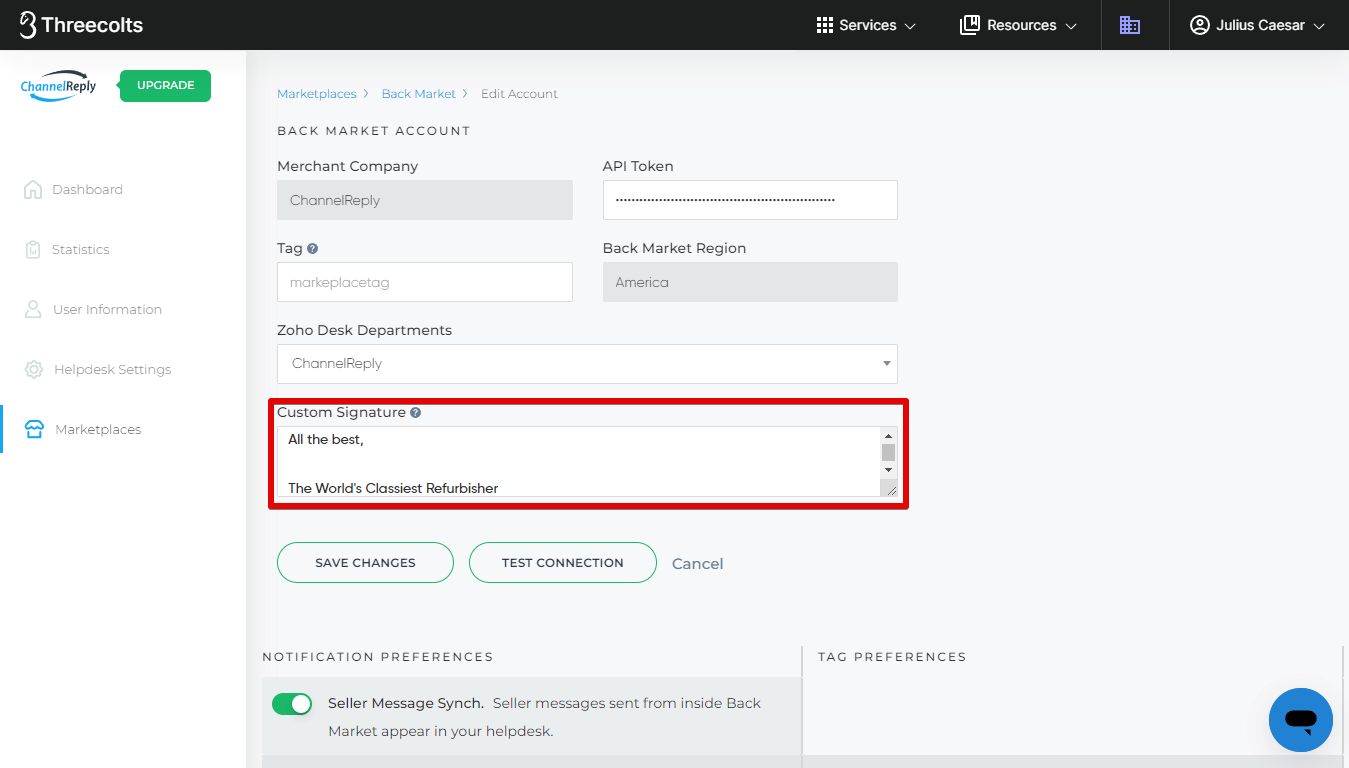Viewport: 1349px width, 768px height.
Task: Open the blue chat widget
Action: 1300,720
